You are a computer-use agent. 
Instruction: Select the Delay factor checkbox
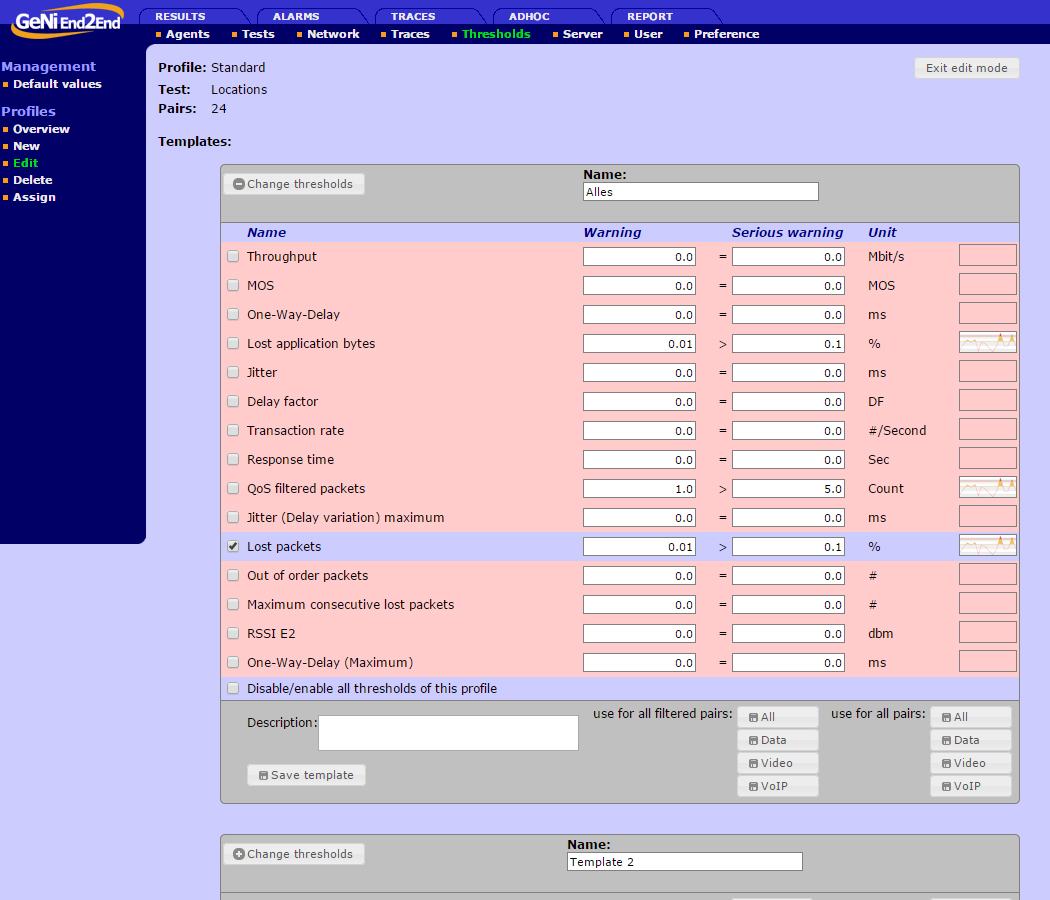pyautogui.click(x=233, y=401)
